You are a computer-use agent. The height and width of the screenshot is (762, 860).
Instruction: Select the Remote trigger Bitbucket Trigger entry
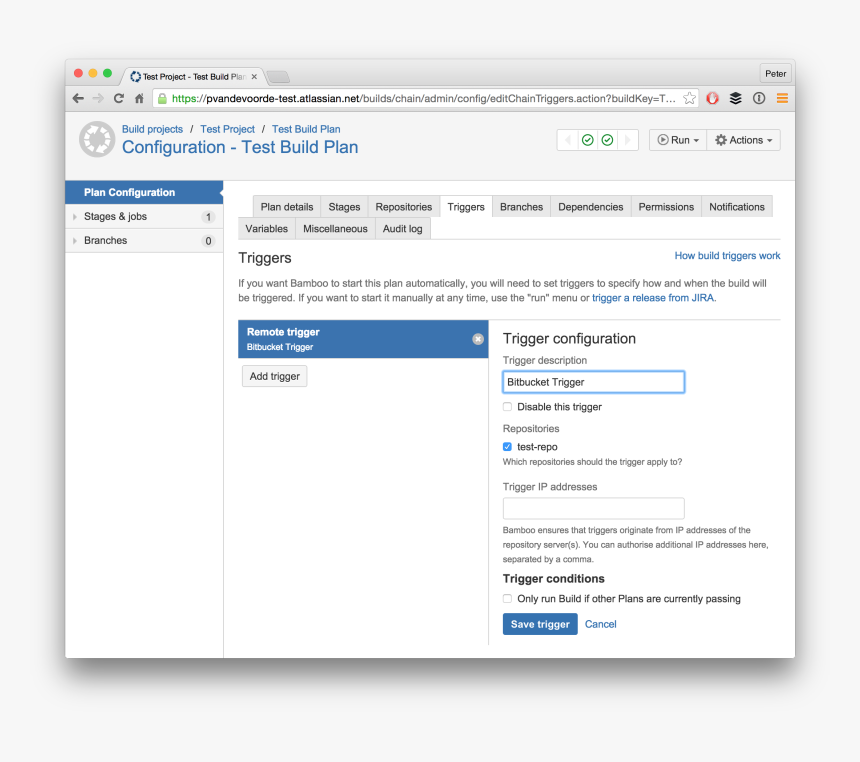(x=363, y=339)
